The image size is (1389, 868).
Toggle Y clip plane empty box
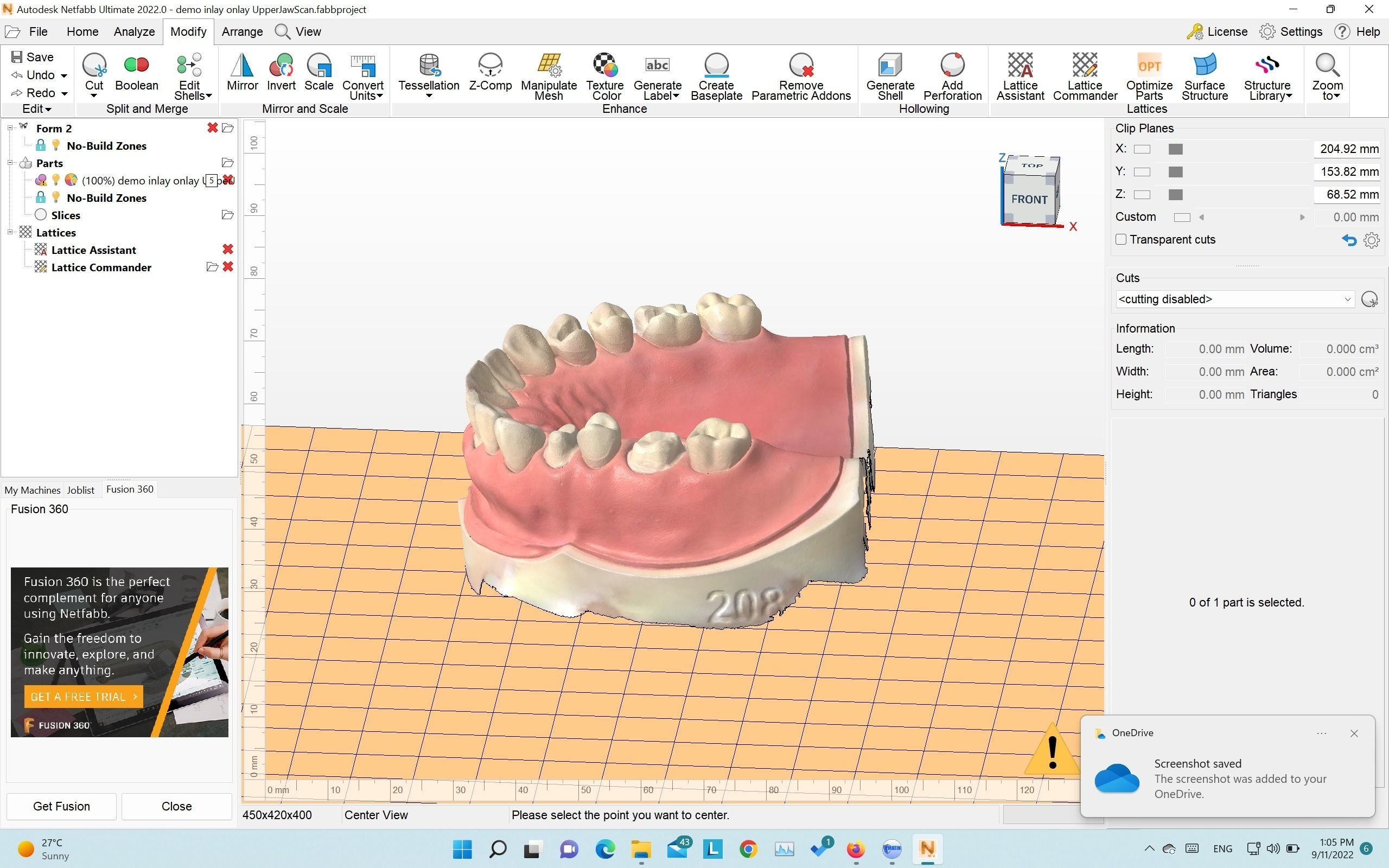click(1142, 171)
